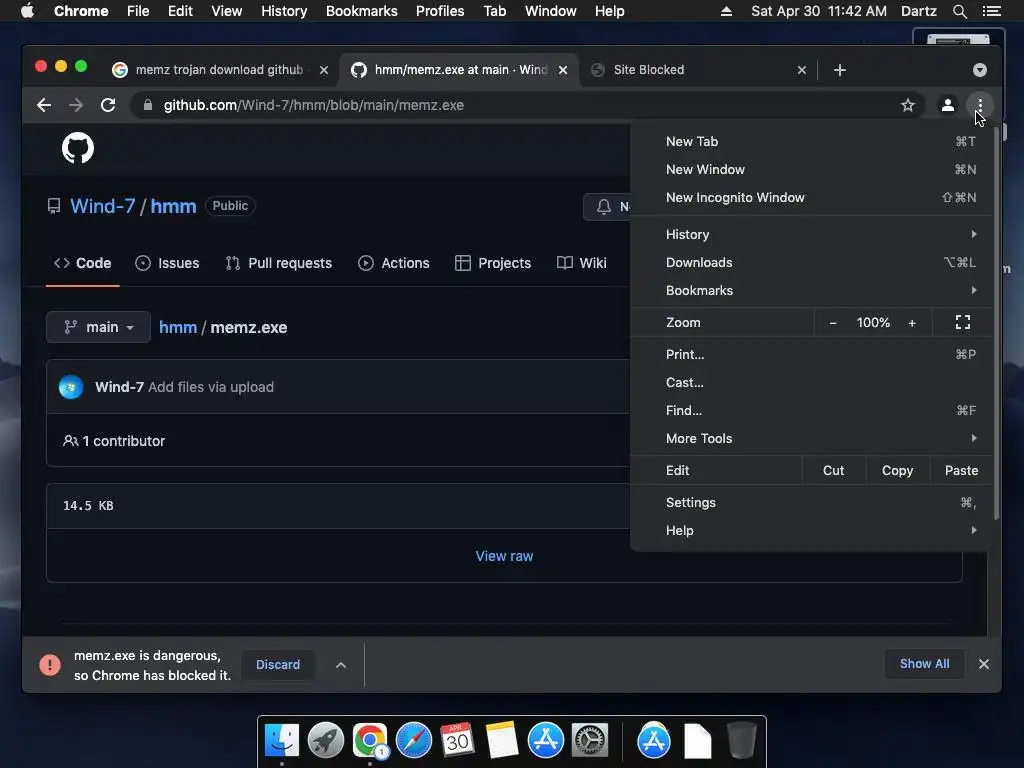1024x768 pixels.
Task: Click Copy in the Edit row
Action: pyautogui.click(x=897, y=470)
